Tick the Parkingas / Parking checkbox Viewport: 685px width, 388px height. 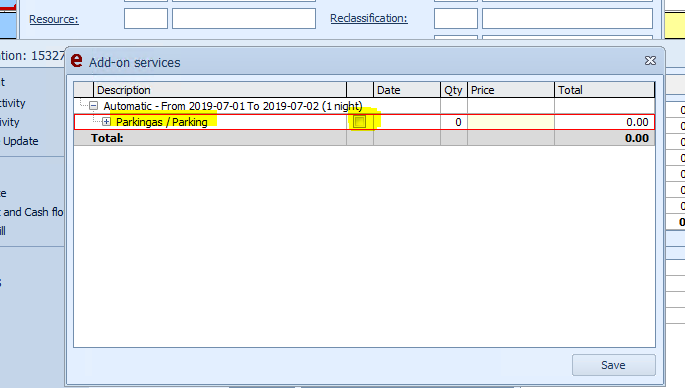[360, 122]
